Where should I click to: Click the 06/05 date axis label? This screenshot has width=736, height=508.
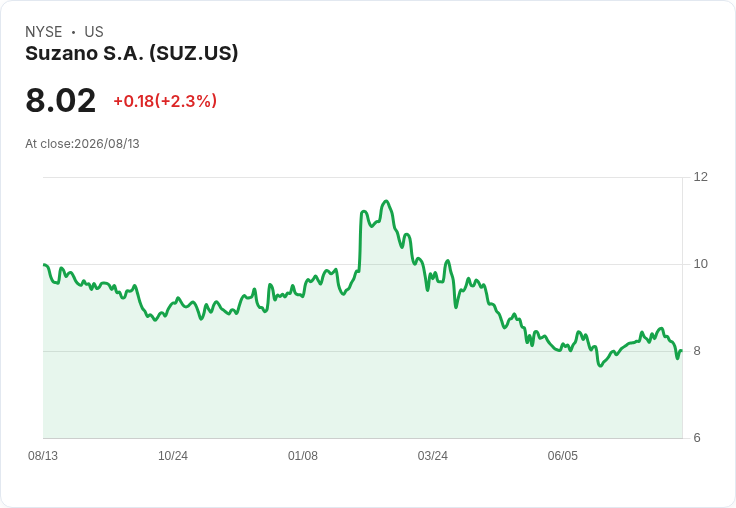coord(563,455)
